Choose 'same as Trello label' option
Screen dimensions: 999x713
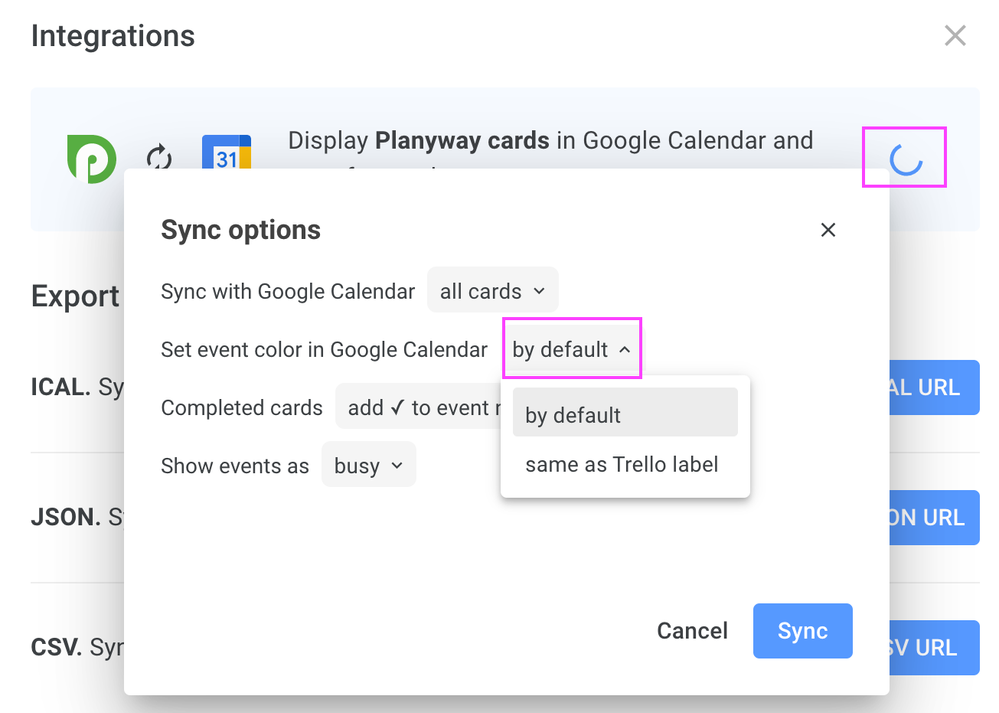tap(622, 464)
